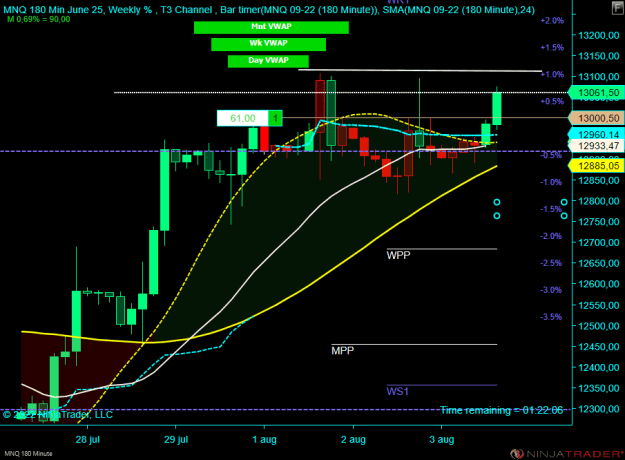Screen dimensions: 625x460
Task: Click the +1.0% weekly percent label
Action: pos(552,75)
